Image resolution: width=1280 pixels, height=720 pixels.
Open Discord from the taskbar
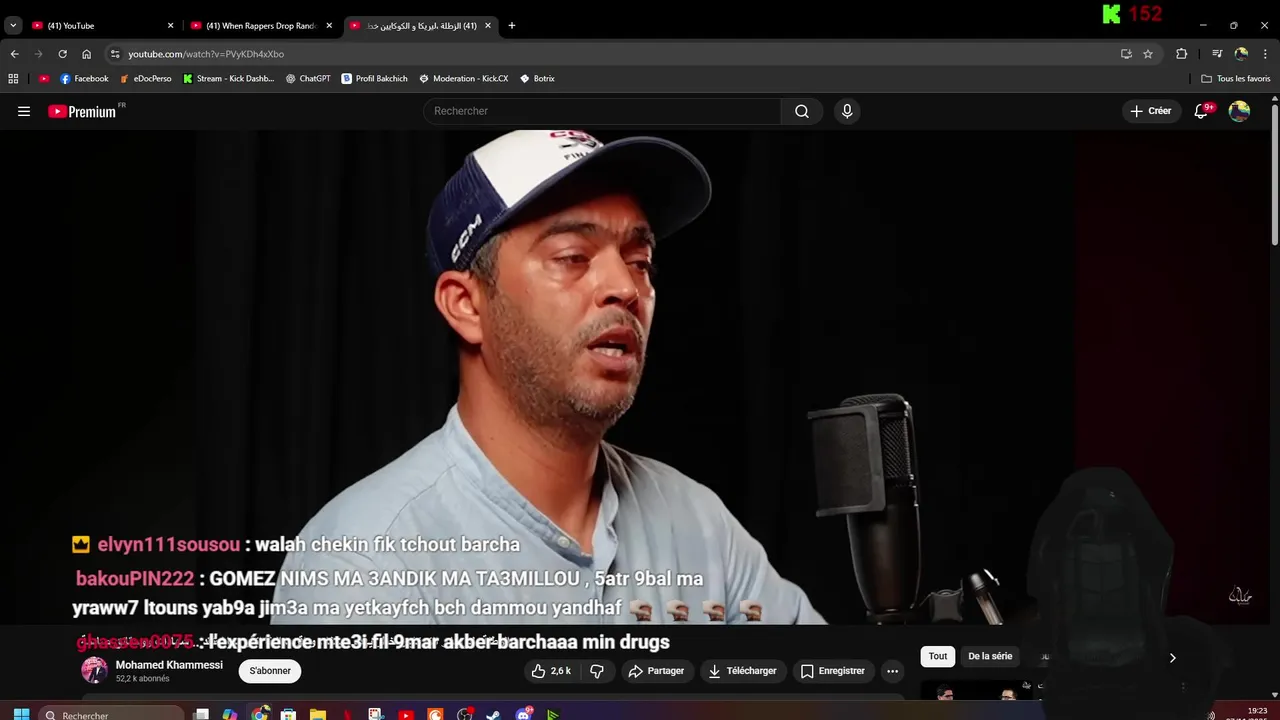524,714
